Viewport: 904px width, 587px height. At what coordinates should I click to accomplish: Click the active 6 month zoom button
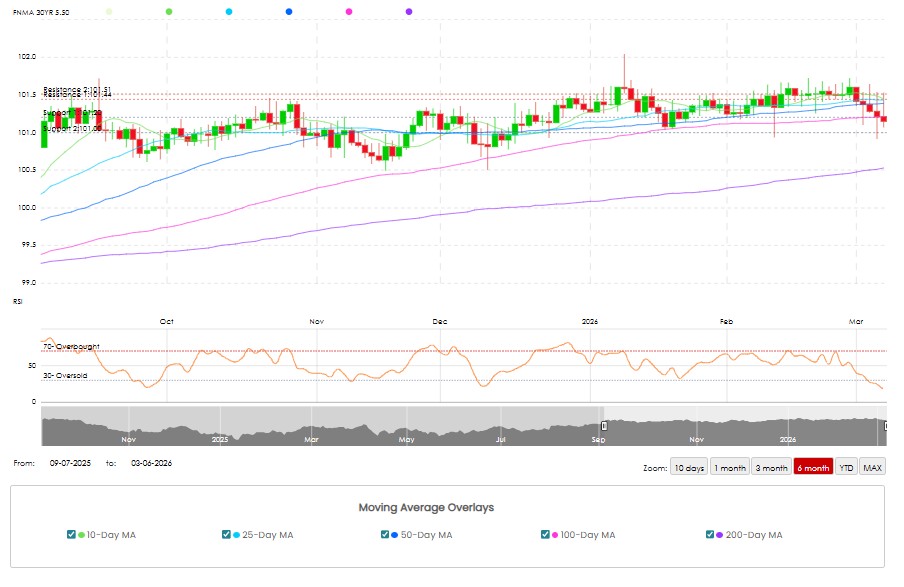813,468
